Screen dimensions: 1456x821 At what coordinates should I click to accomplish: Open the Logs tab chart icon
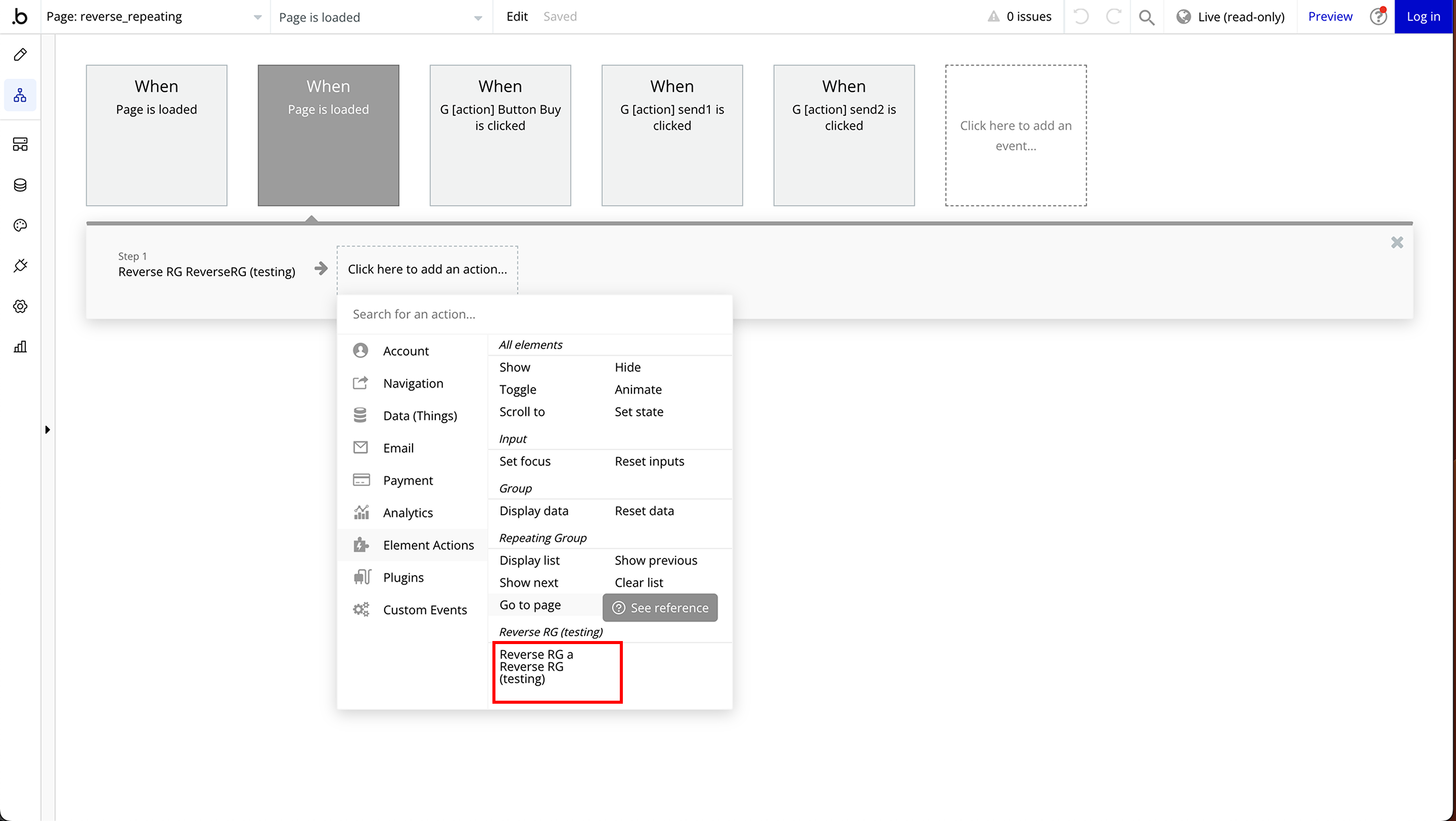pos(20,346)
